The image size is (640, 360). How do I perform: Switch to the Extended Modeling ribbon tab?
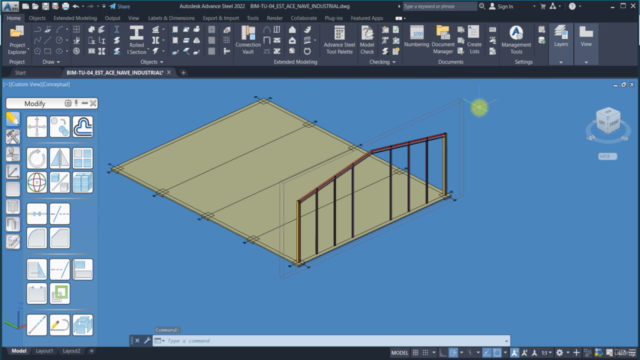[75, 18]
